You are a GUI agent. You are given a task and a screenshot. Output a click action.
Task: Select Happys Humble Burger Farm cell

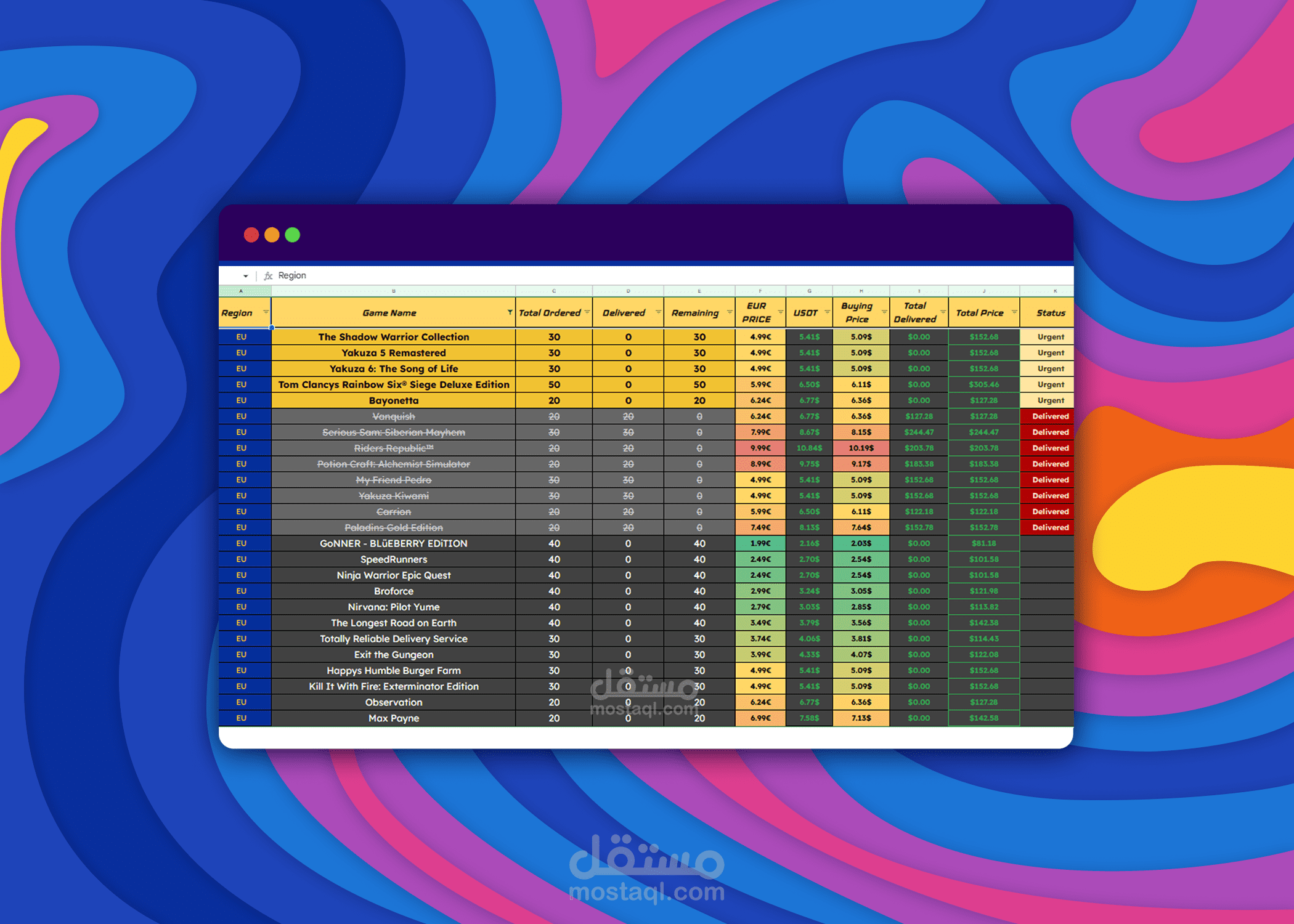pos(394,671)
